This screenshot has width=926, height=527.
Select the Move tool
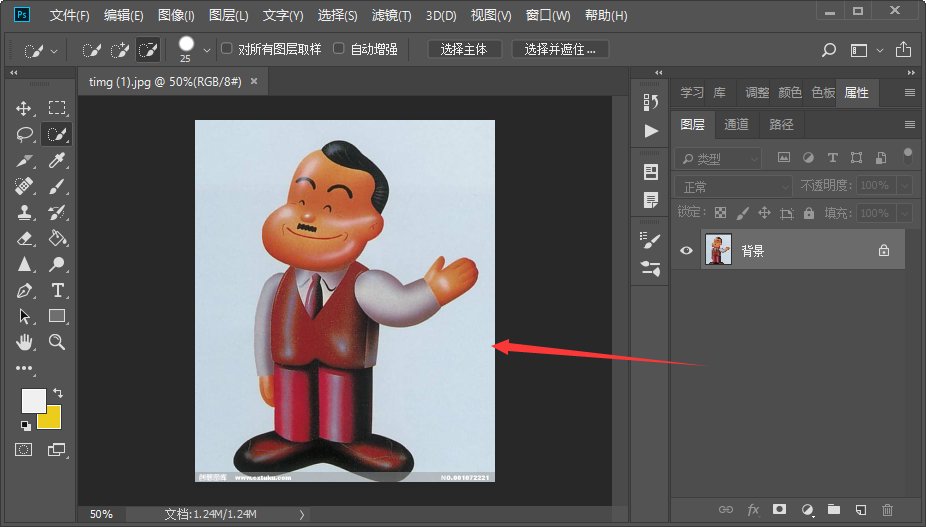[24, 108]
